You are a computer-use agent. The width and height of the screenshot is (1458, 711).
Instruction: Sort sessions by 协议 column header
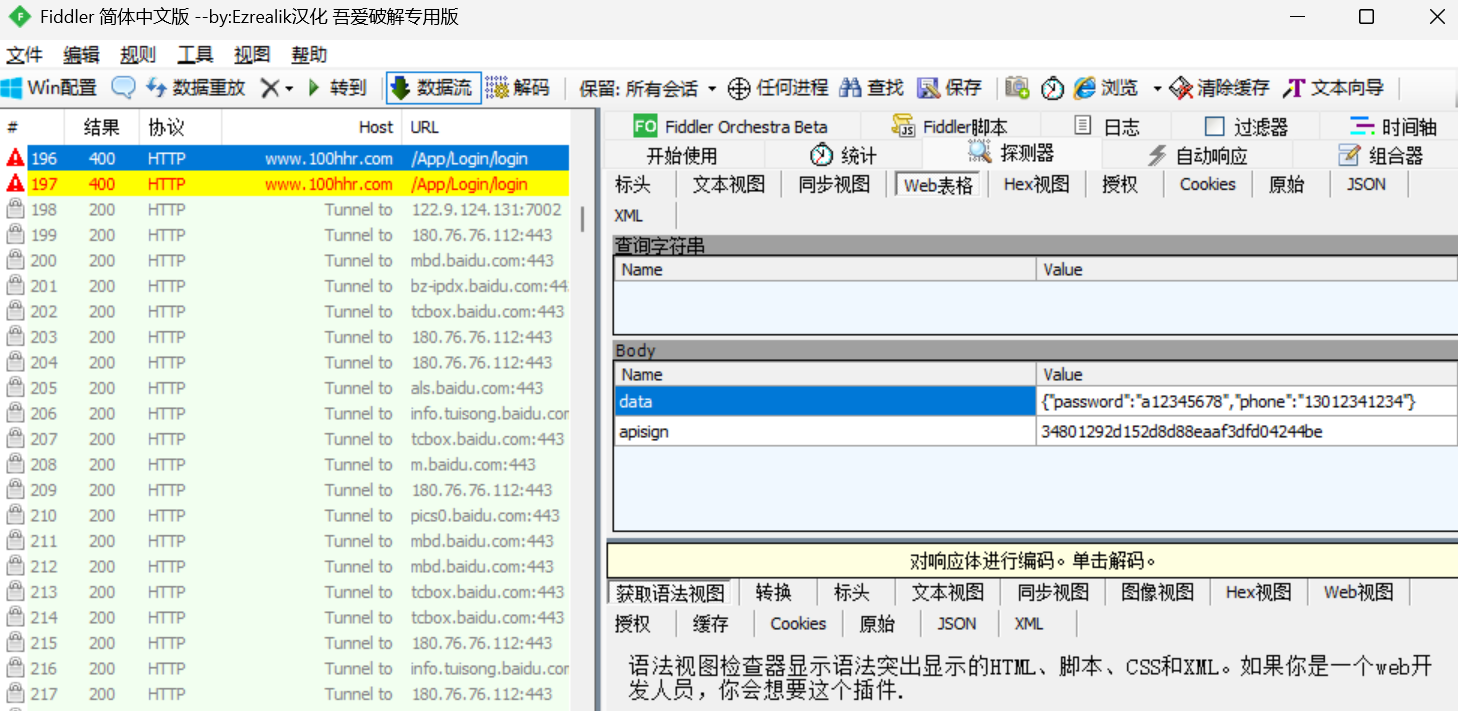click(x=180, y=127)
